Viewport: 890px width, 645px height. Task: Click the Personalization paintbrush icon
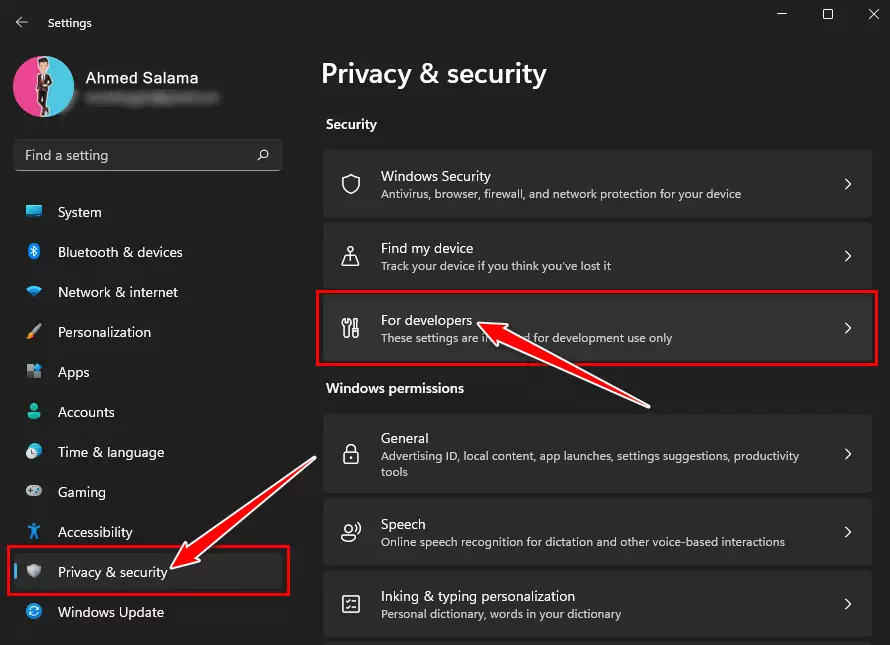(x=34, y=332)
